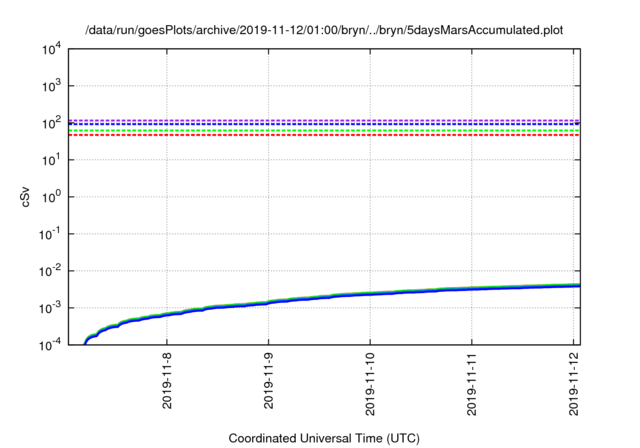Click the 2019-11-10 date tick label
The height and width of the screenshot is (448, 640).
click(x=370, y=384)
